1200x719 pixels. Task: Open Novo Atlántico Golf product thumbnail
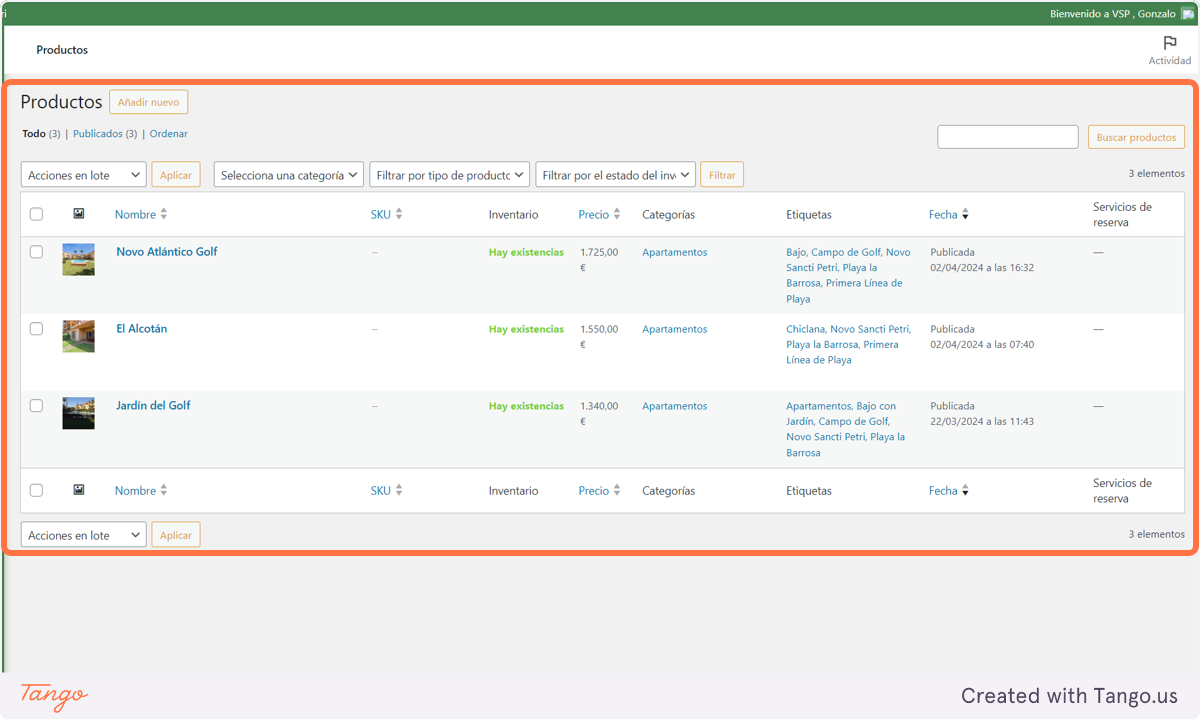[x=79, y=260]
